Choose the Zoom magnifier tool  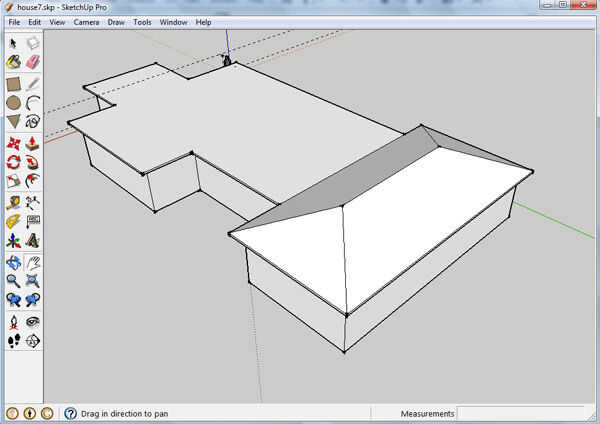click(13, 281)
